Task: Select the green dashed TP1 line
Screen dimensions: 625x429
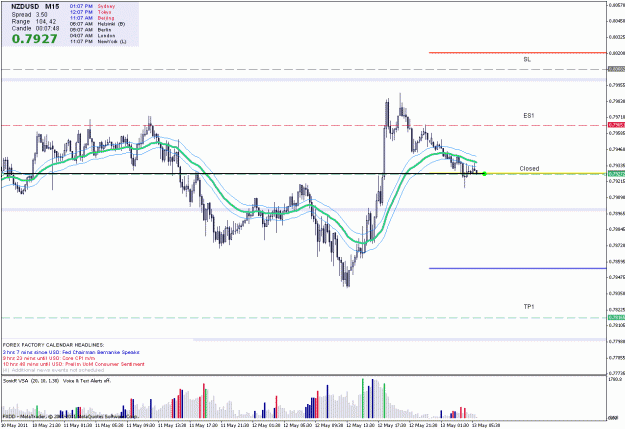Action: [303, 318]
